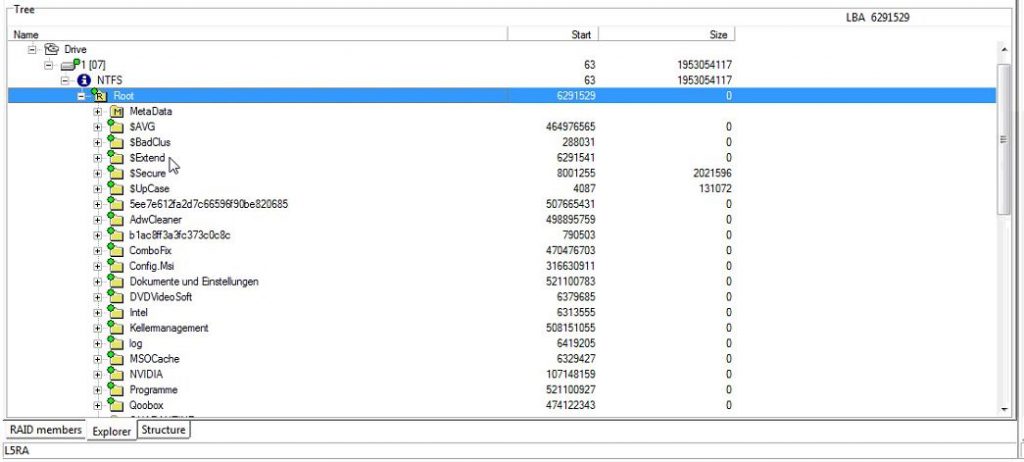Expand the AdwCleaner folder node
Screen dimensions: 1024x462
pos(97,220)
